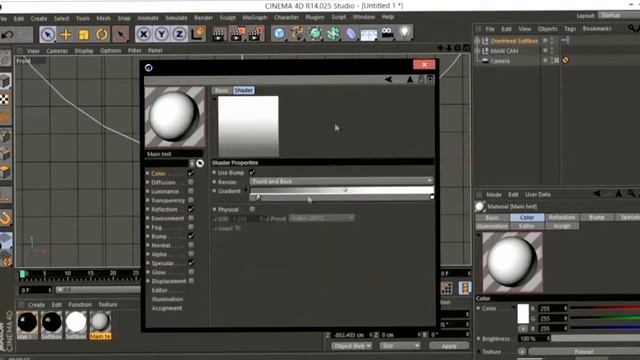Toggle the Bump channel checkbox
640x360 pixels.
point(191,236)
